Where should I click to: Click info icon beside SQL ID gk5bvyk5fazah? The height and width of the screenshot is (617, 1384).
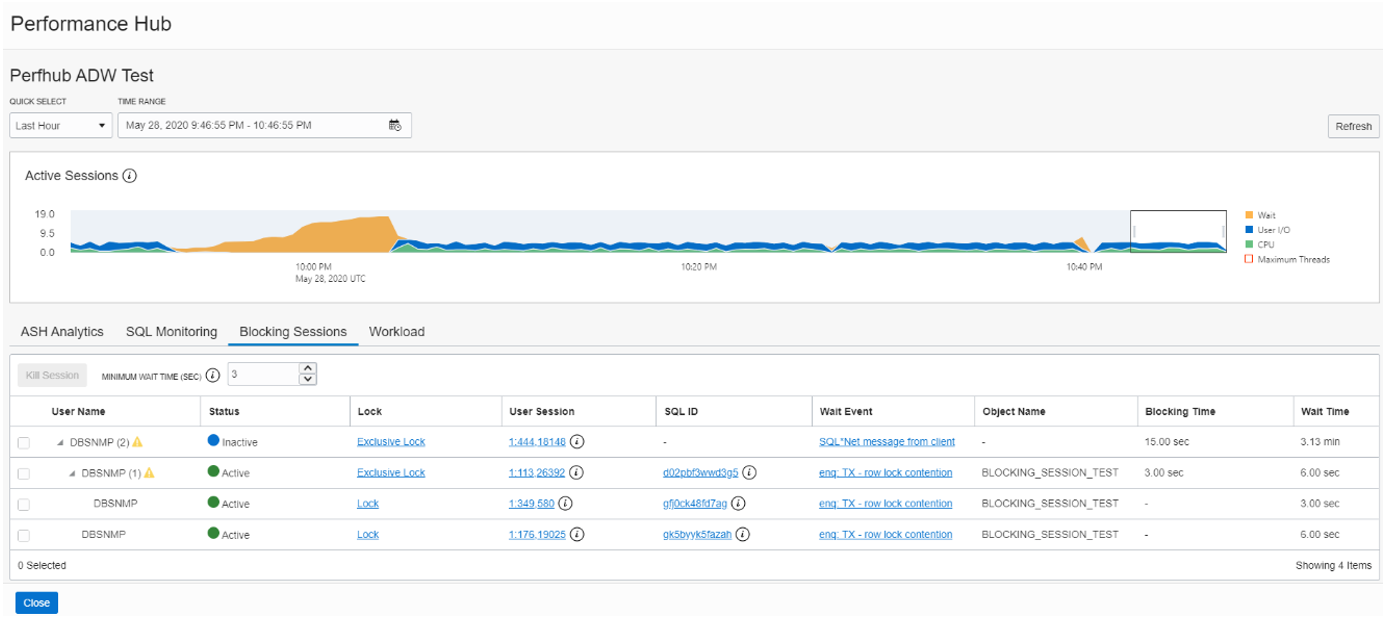pos(742,534)
